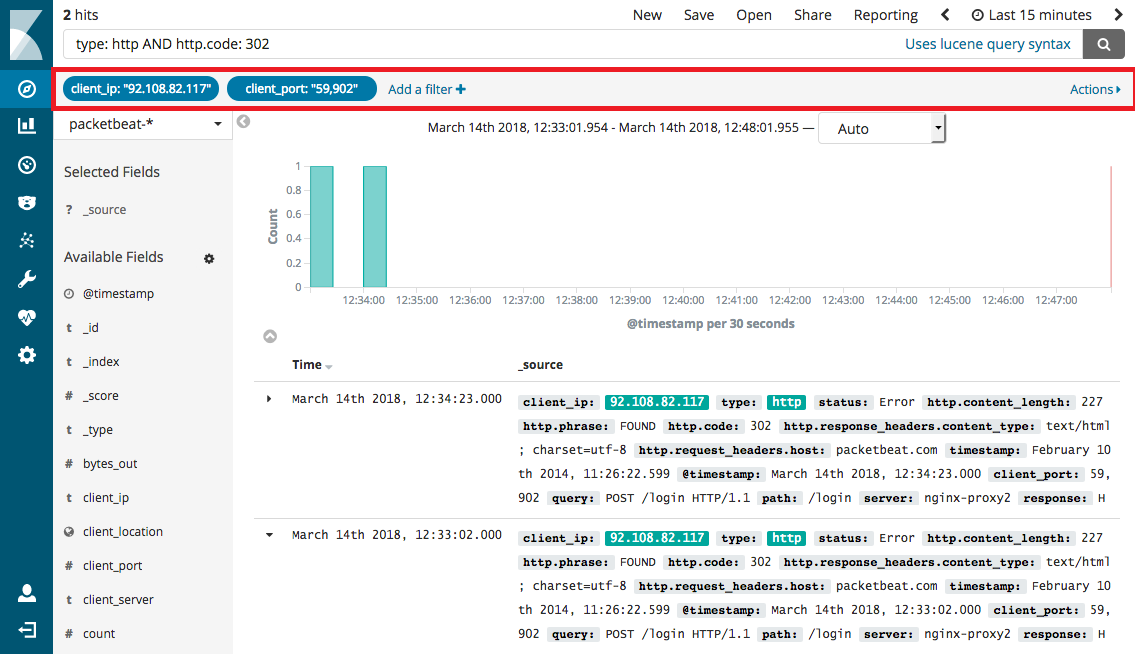Go to previous time range arrow

(945, 14)
